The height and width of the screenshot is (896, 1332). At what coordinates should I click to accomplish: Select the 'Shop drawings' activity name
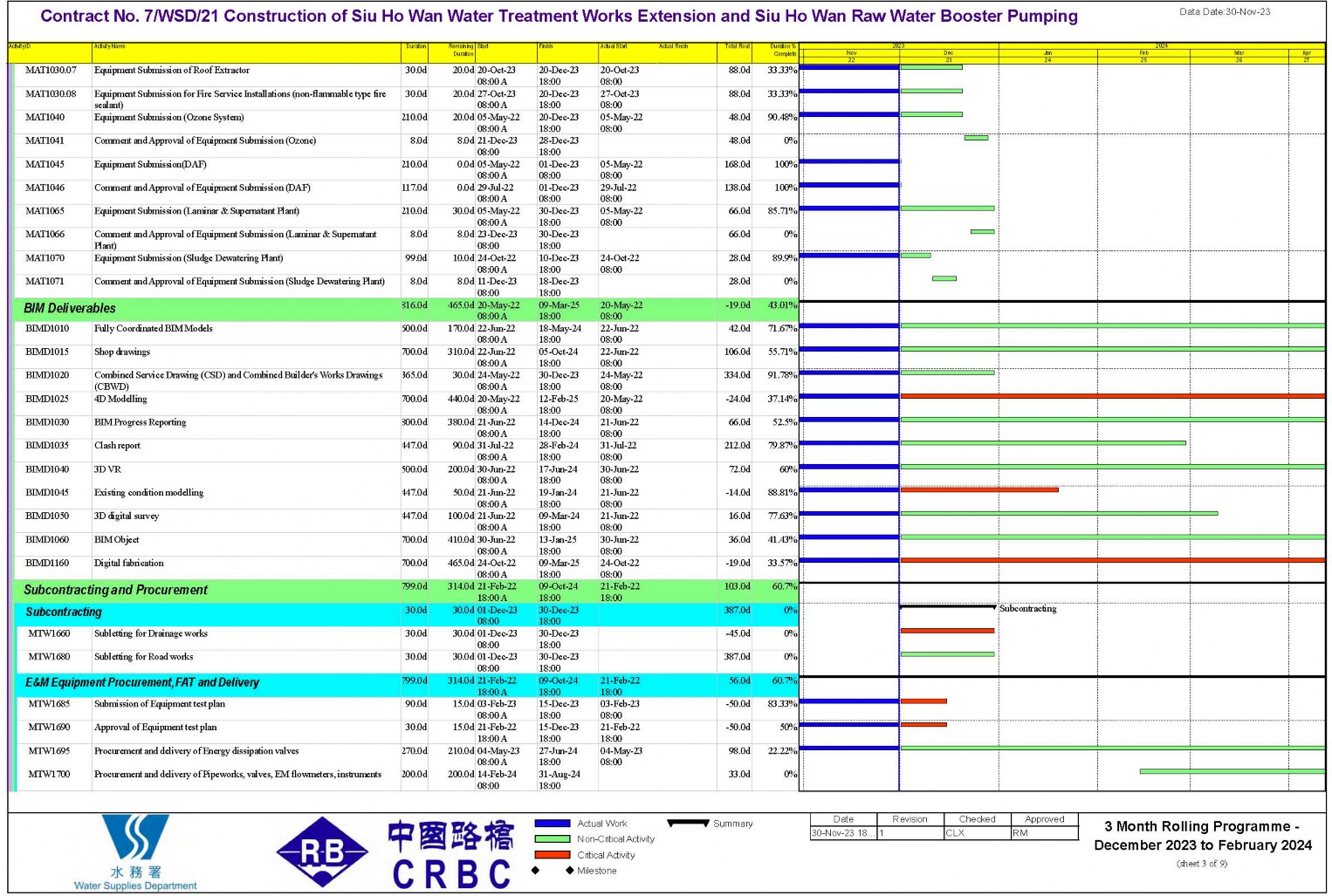click(122, 352)
